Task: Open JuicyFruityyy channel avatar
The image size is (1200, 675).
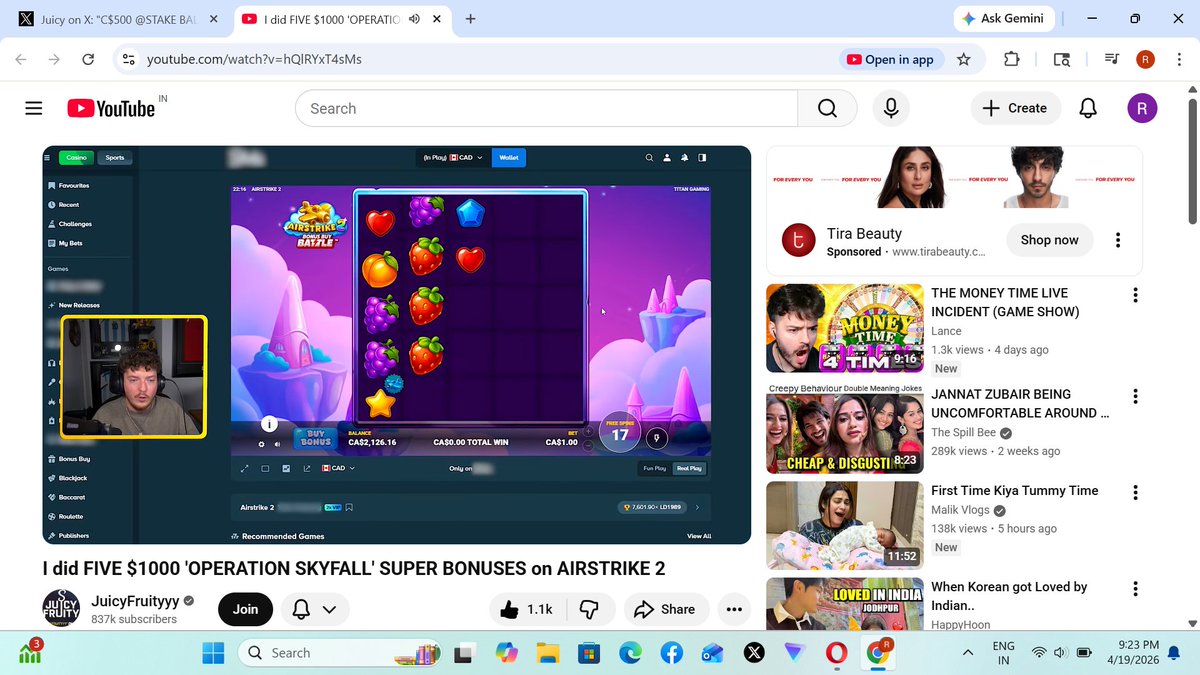Action: pyautogui.click(x=61, y=608)
